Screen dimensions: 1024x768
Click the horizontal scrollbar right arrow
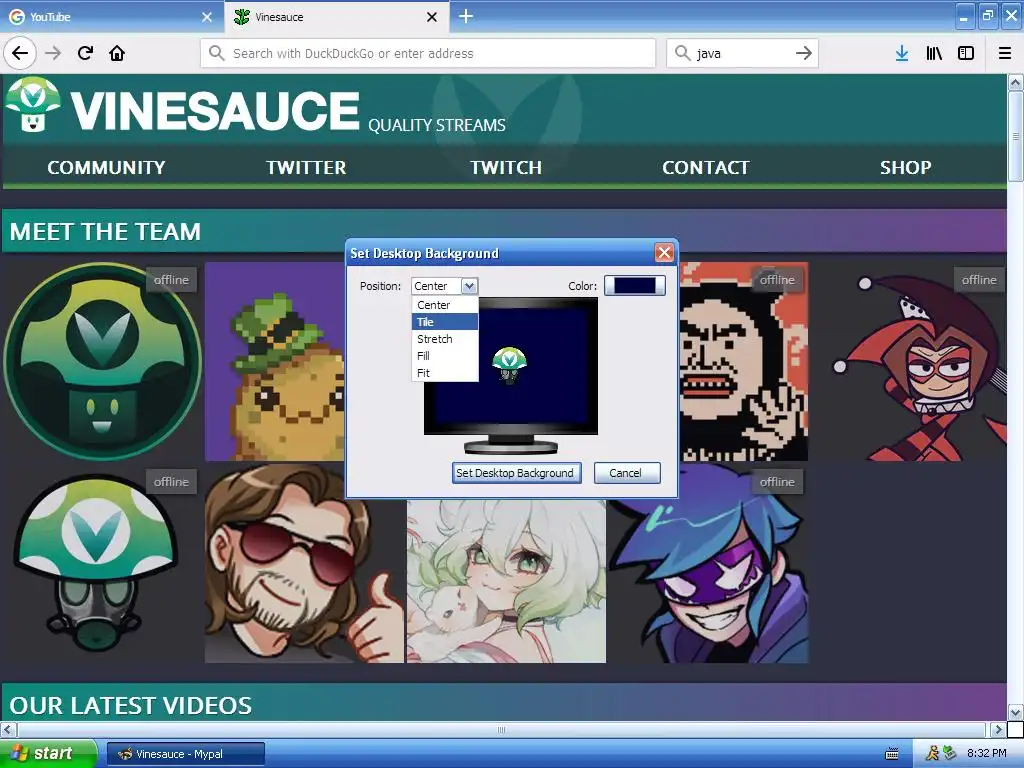point(998,729)
